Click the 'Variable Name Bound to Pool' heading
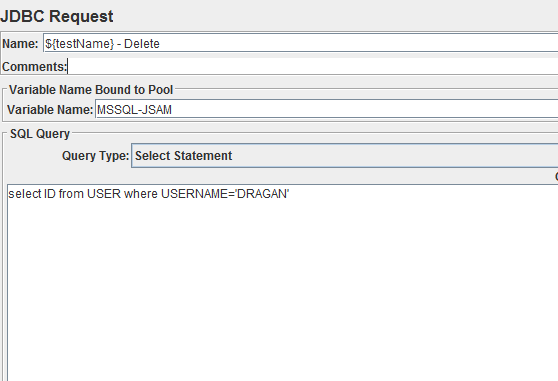Viewport: 558px width, 381px height. (91, 90)
